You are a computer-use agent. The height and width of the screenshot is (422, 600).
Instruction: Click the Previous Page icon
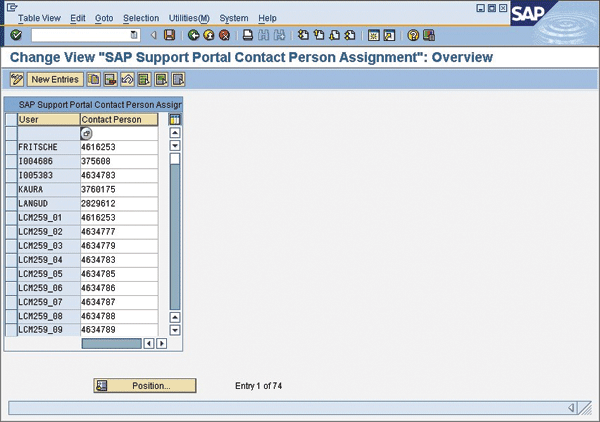point(319,35)
